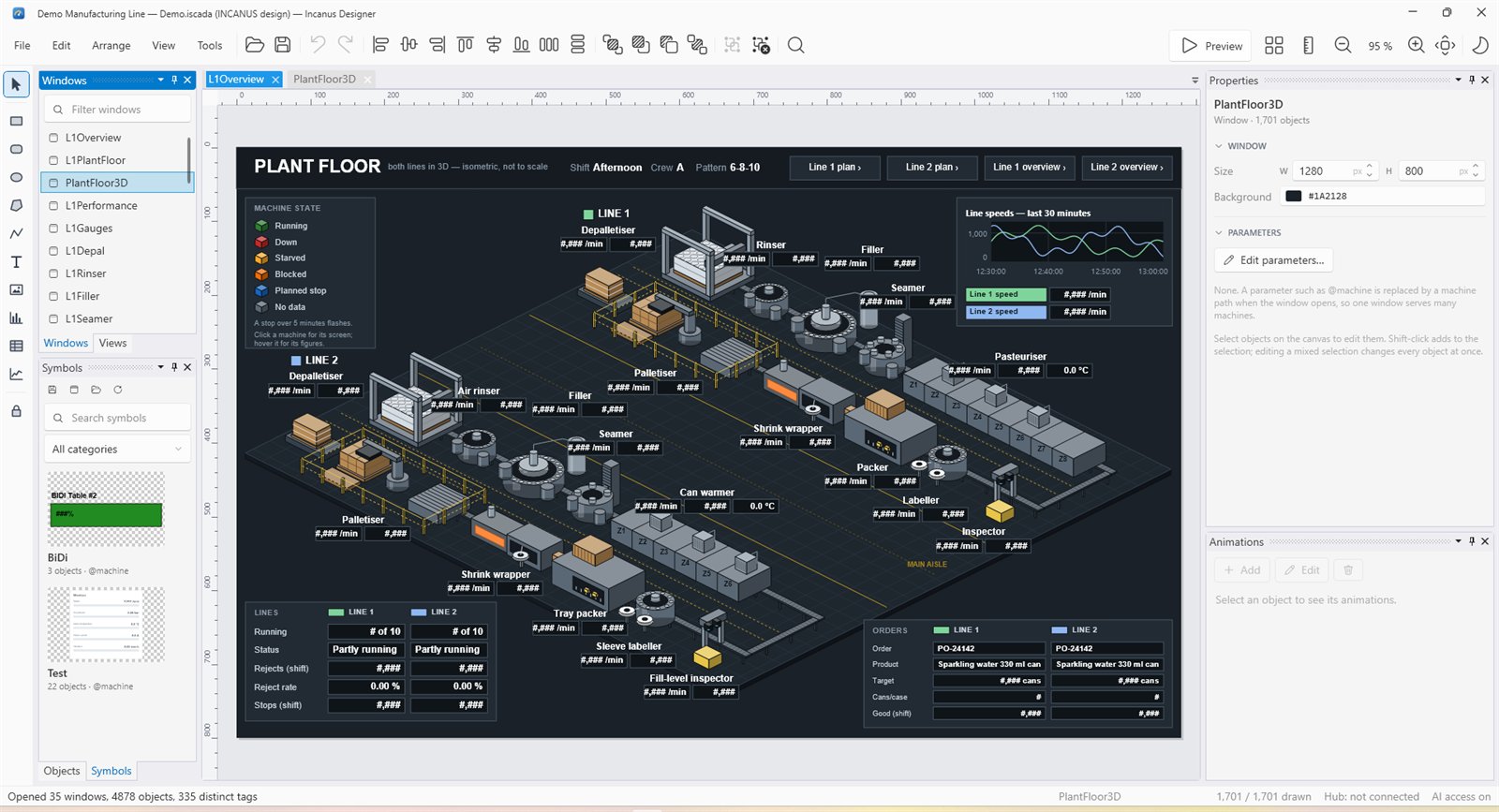Open the Animations panel options arrow
This screenshot has height=812, width=1499.
1458,541
